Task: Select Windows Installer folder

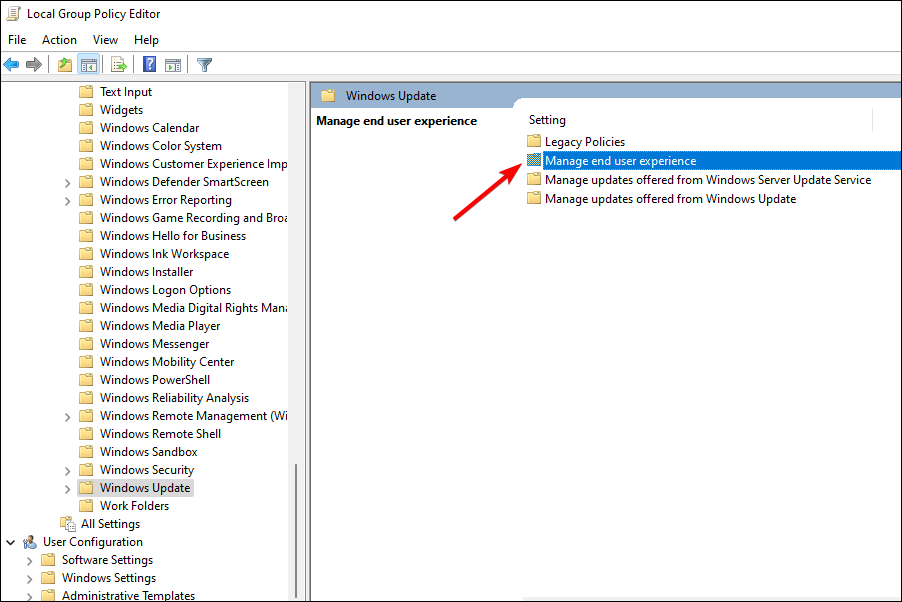Action: (x=146, y=272)
